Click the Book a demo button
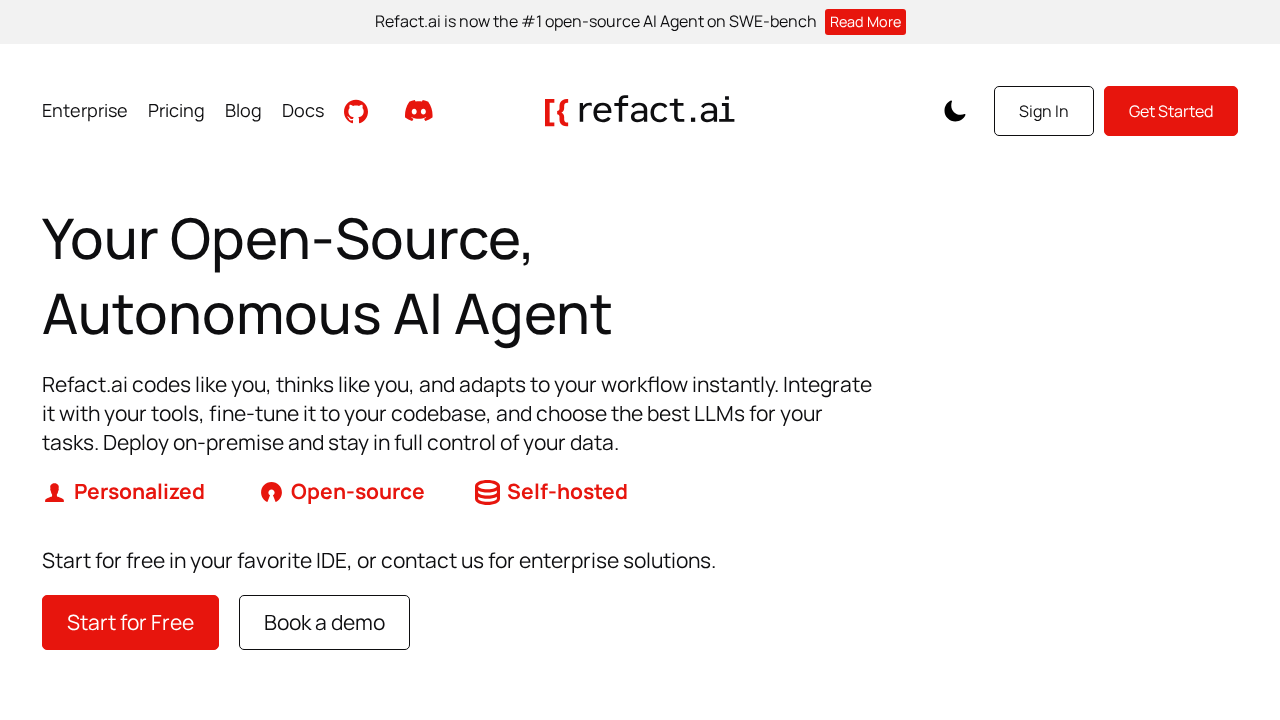1280x720 pixels. [324, 621]
